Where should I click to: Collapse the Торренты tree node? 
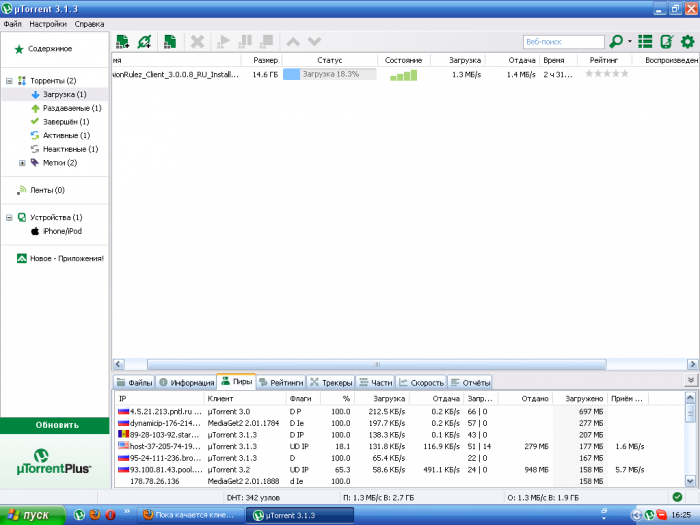(9, 81)
